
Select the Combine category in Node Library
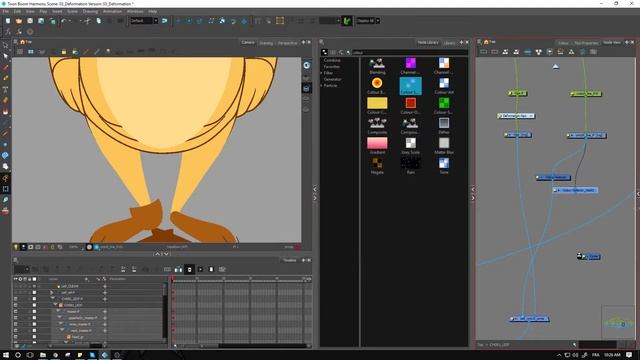click(332, 60)
